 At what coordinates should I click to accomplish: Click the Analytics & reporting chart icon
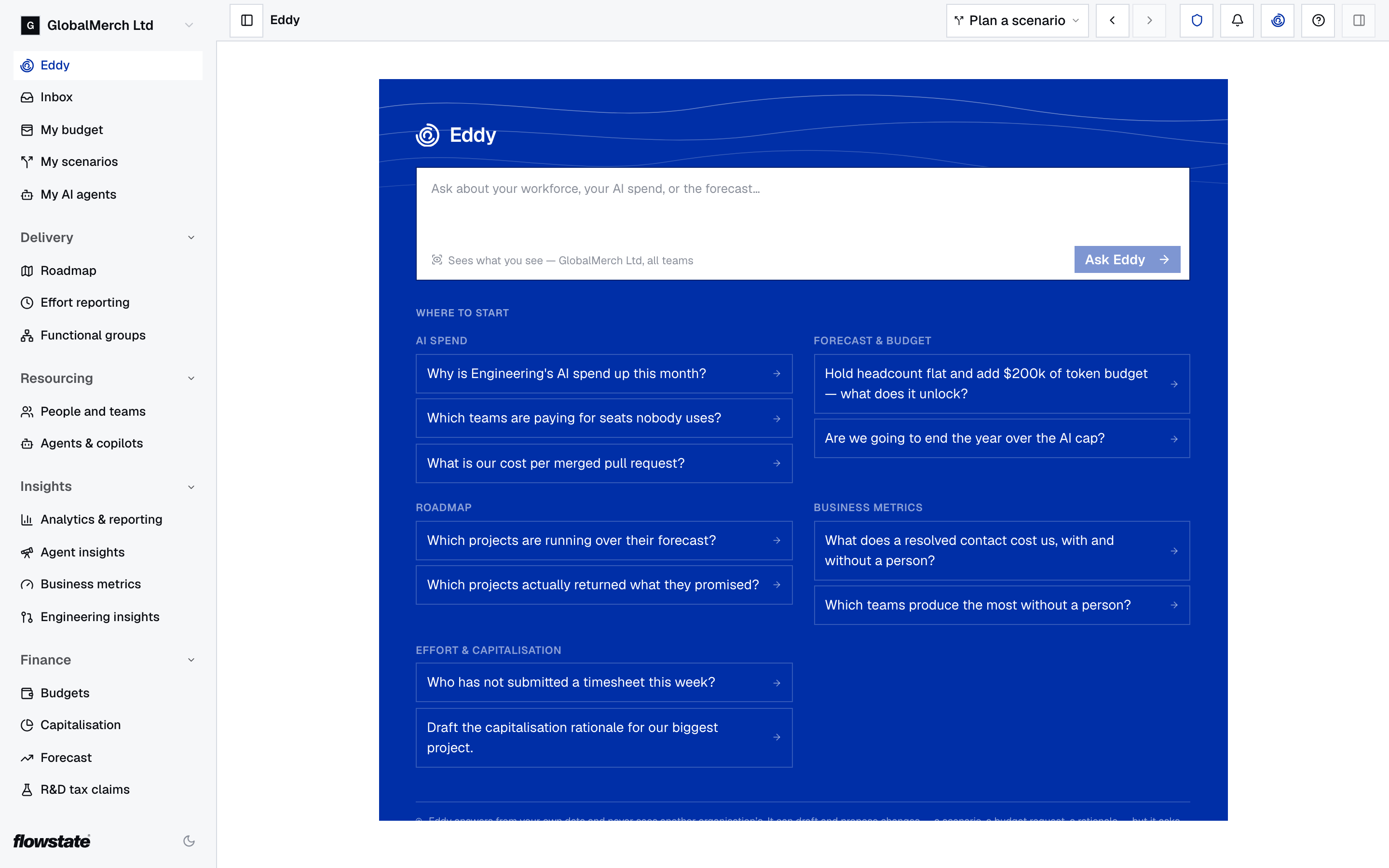click(x=27, y=519)
